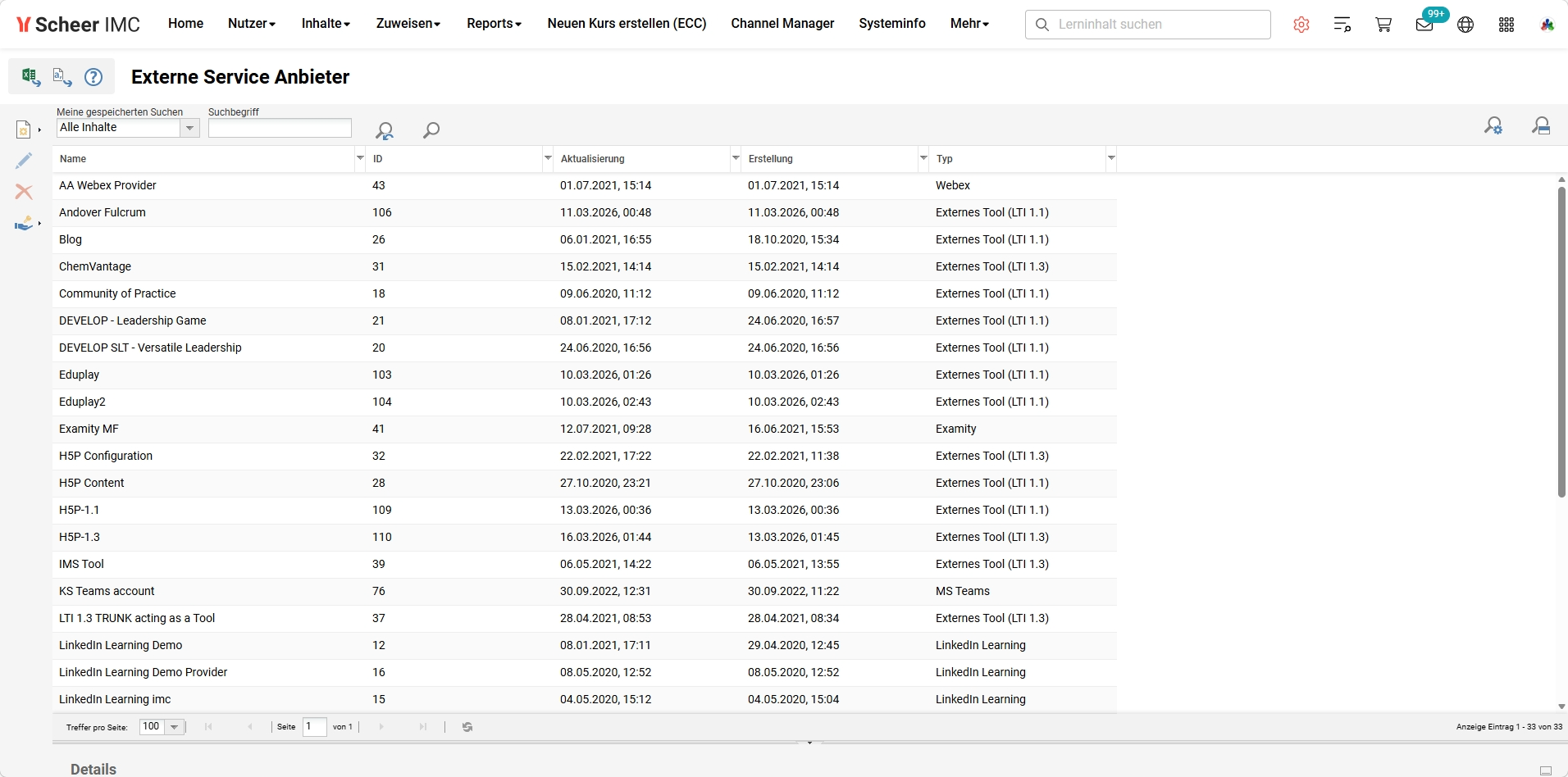Open the Nutzer dropdown menu
Image resolution: width=1568 pixels, height=777 pixels.
click(x=252, y=24)
